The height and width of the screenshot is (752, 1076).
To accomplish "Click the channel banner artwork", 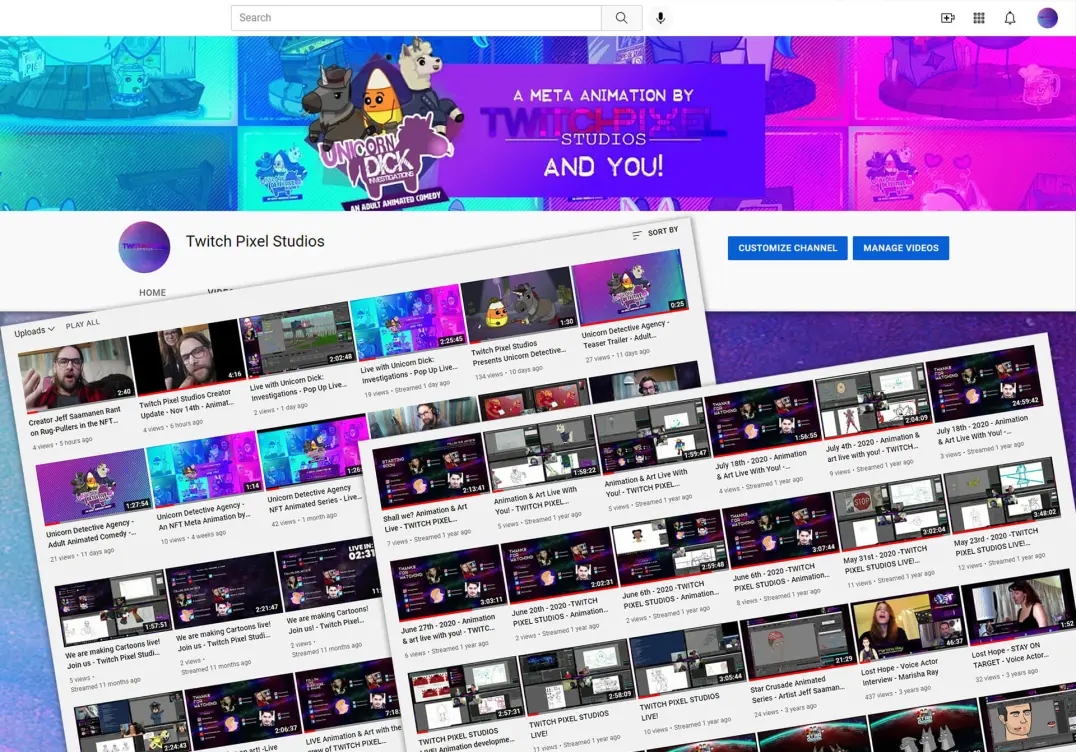I will 538,124.
